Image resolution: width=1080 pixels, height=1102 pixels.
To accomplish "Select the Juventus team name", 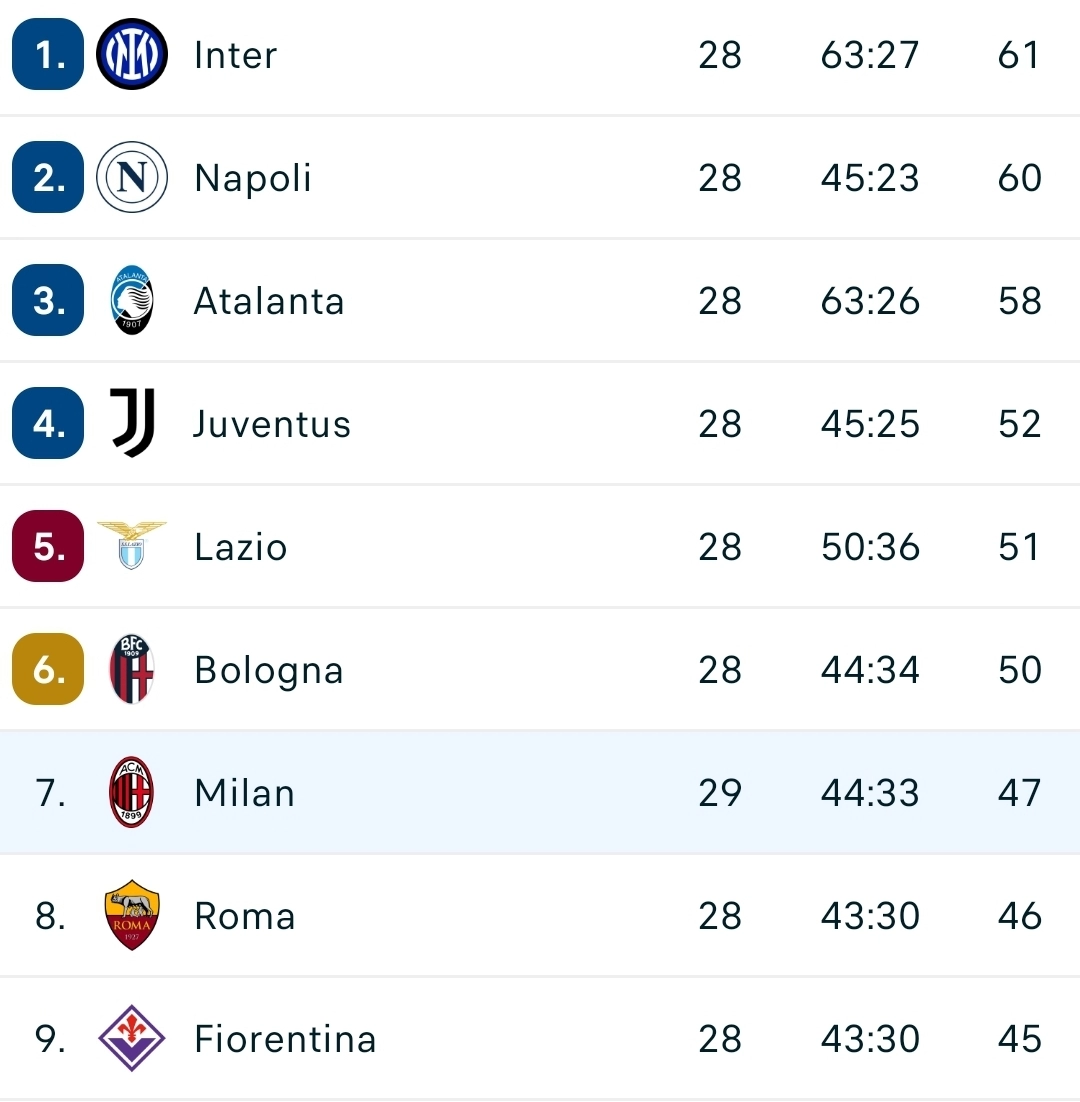I will click(271, 424).
